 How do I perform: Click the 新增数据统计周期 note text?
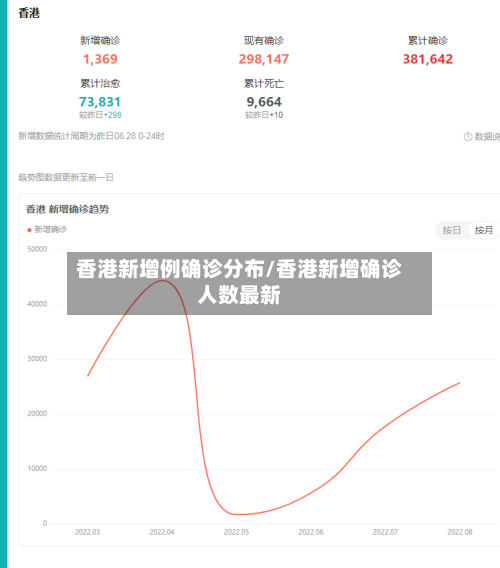coord(91,136)
